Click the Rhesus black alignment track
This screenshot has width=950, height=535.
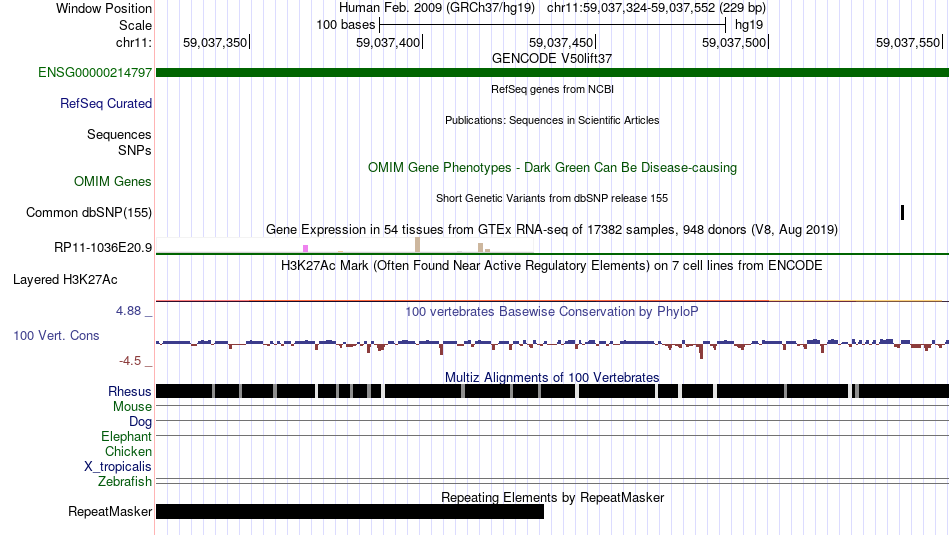[x=552, y=391]
